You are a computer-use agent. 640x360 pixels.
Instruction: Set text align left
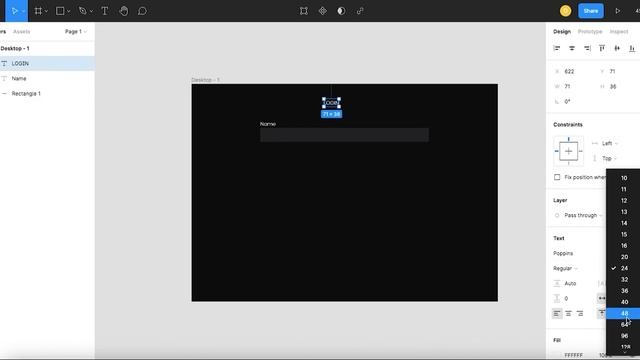(557, 313)
